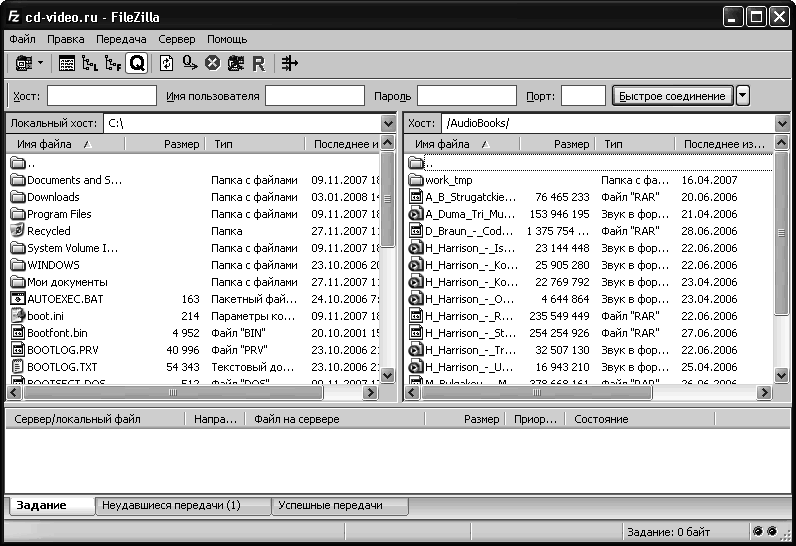The height and width of the screenshot is (546, 796).
Task: Switch to the Неудавшиеся передачи tab
Action: [170, 506]
